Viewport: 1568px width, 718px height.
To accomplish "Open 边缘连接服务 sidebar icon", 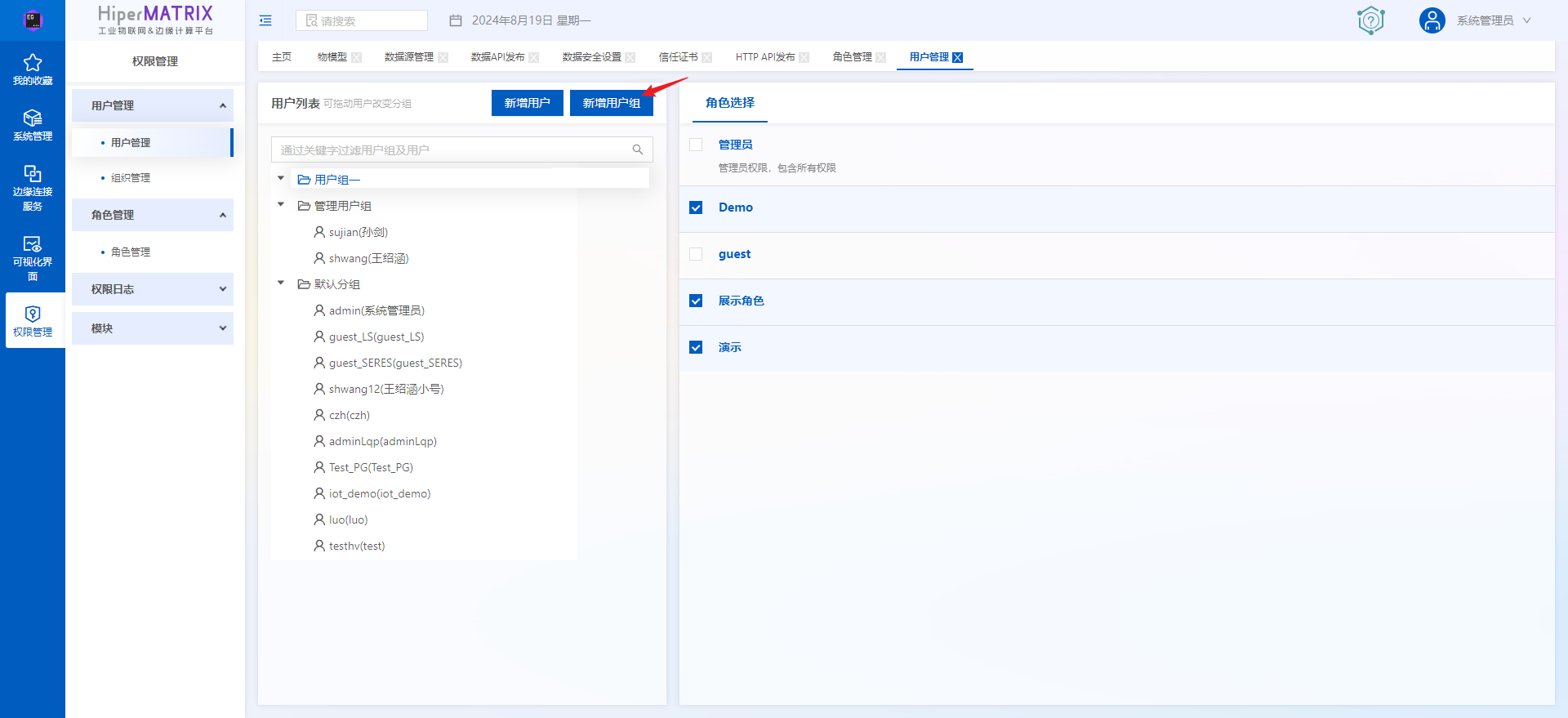I will tap(33, 173).
